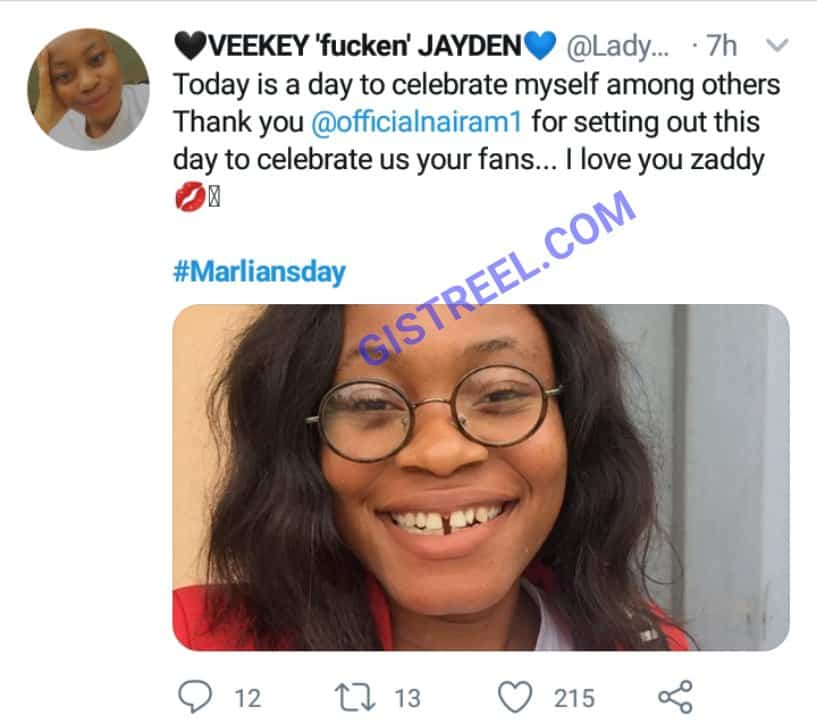Click the GISTREEL.COM watermark text

pos(498,277)
